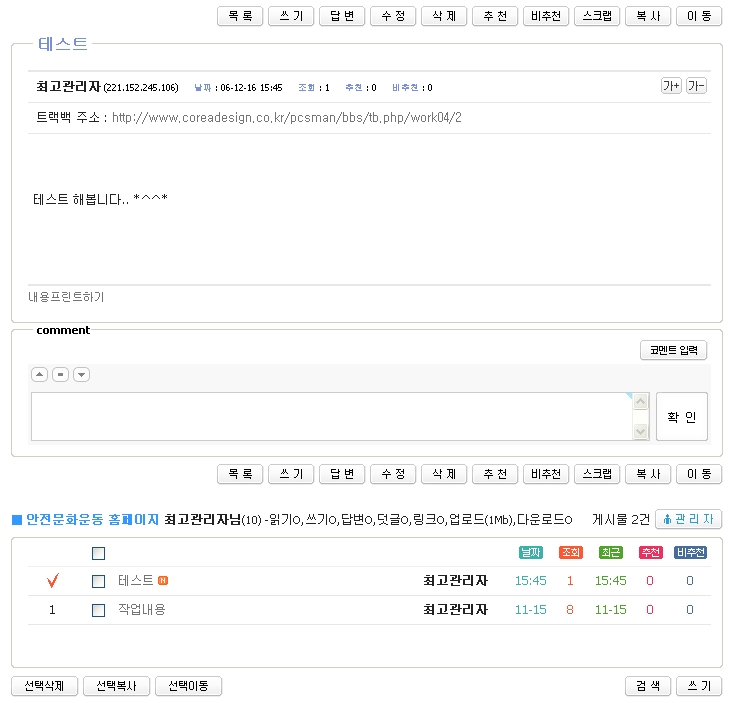Check the box for the 작업내용 post
Screen dimensions: 733x703
tap(98, 610)
